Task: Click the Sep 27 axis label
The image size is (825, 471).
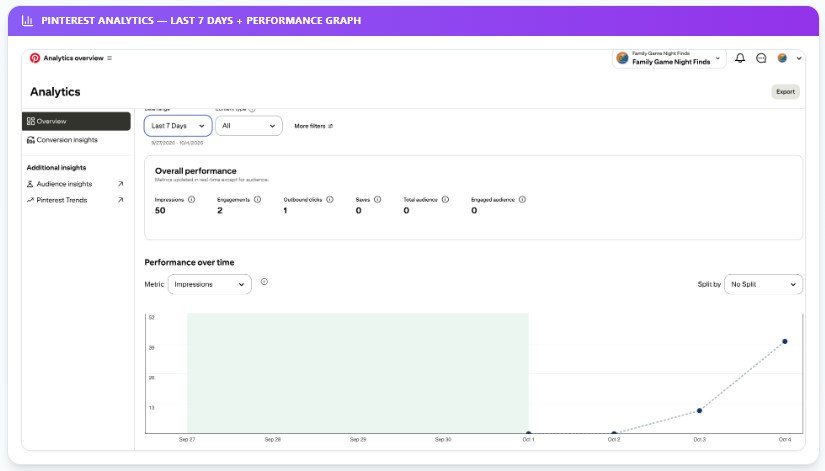Action: 187,439
